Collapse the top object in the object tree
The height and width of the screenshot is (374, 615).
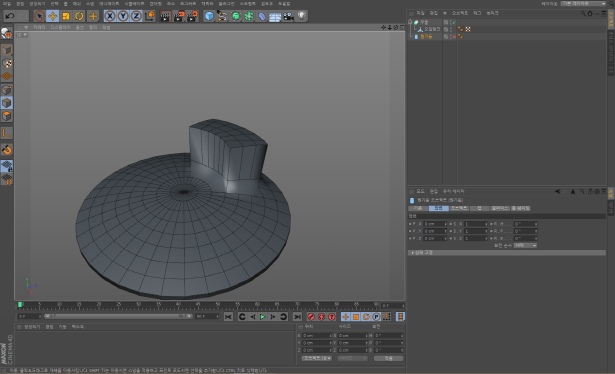(x=410, y=22)
